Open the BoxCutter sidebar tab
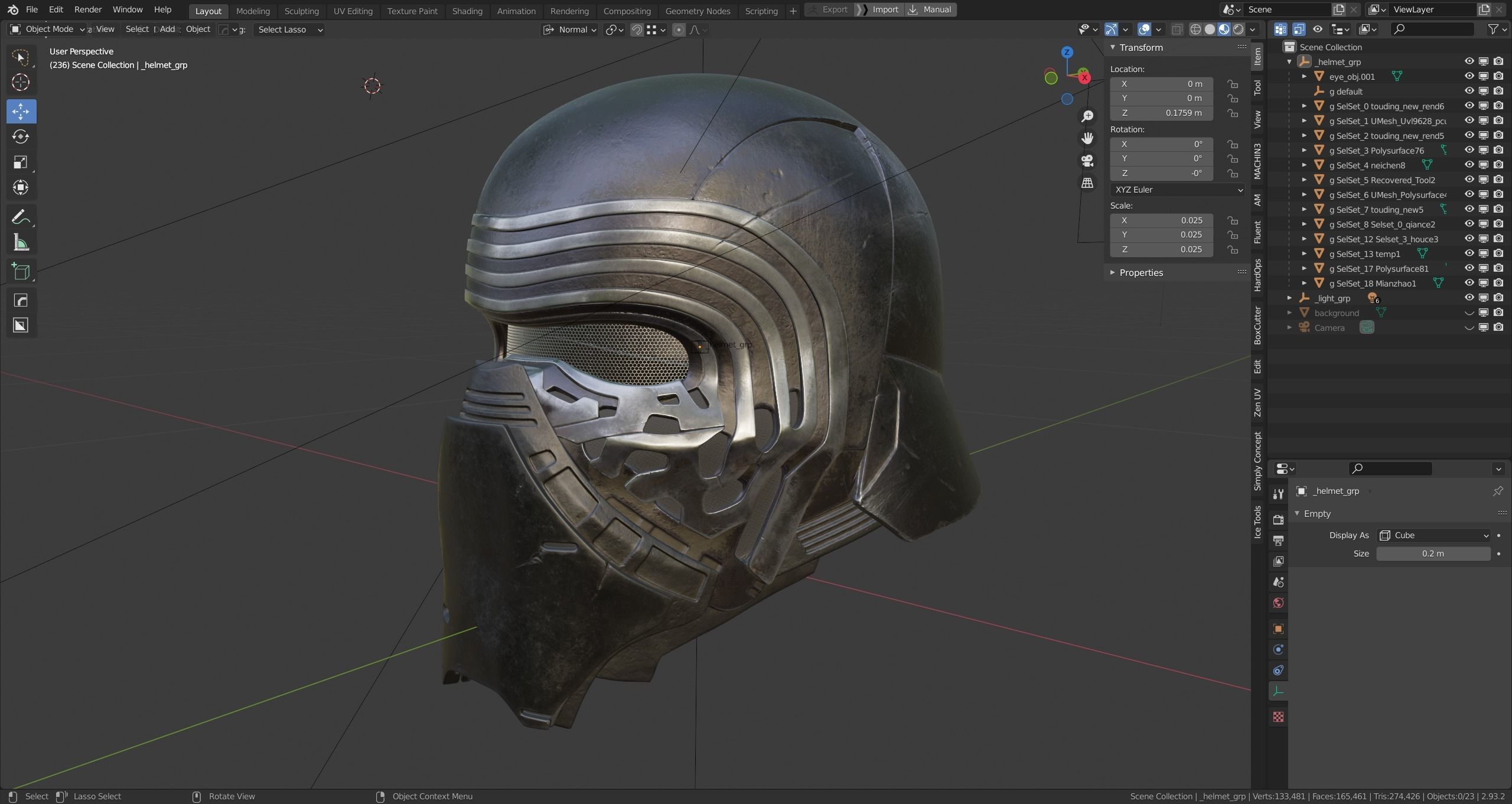Image resolution: width=1512 pixels, height=804 pixels. (x=1257, y=325)
